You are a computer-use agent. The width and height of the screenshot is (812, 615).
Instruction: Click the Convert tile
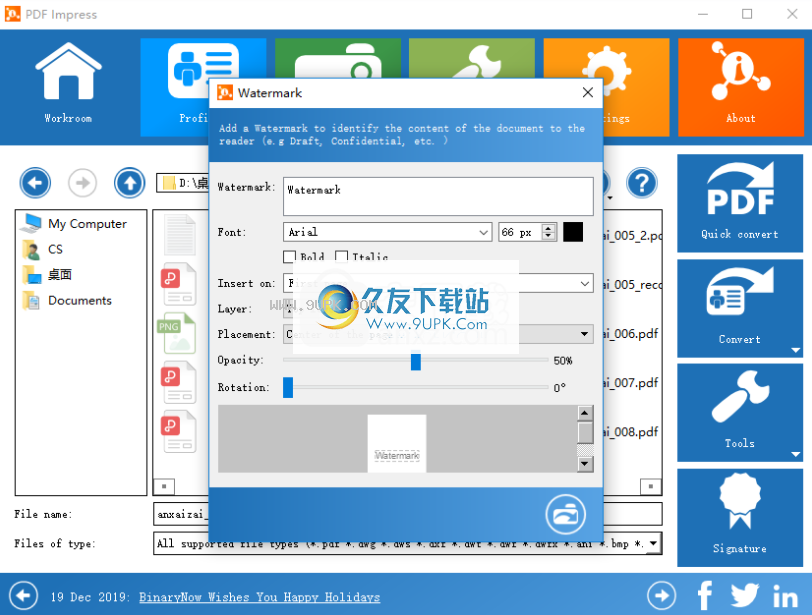740,308
